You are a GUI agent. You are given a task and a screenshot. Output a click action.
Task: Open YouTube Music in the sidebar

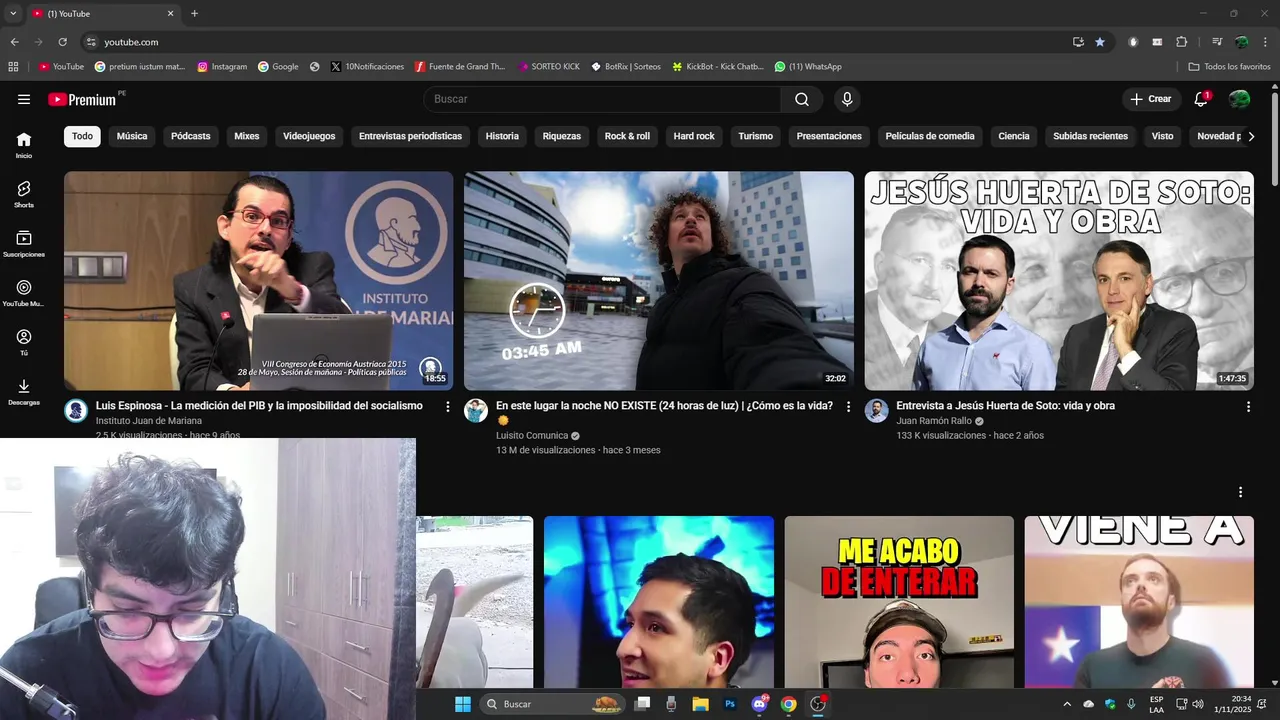tap(24, 293)
